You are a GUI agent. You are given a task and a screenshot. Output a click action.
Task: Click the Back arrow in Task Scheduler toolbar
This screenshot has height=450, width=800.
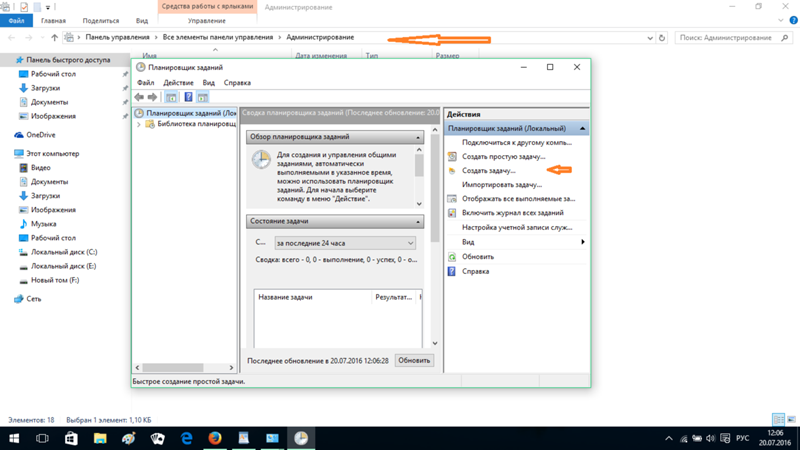139,97
